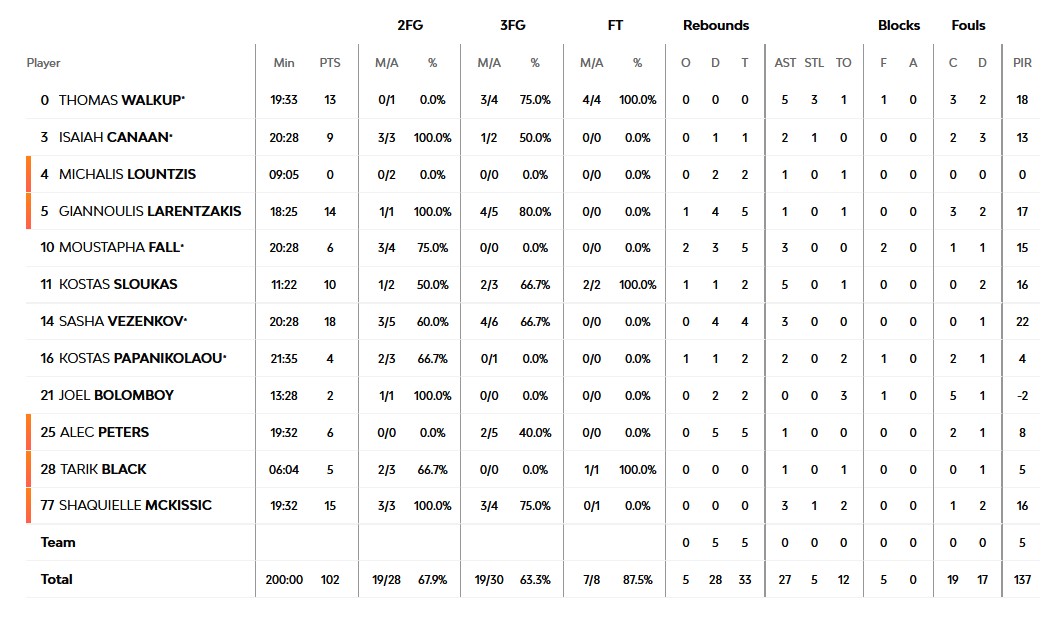The height and width of the screenshot is (622, 1061).
Task: Sort by PIR column header
Action: pyautogui.click(x=1022, y=63)
